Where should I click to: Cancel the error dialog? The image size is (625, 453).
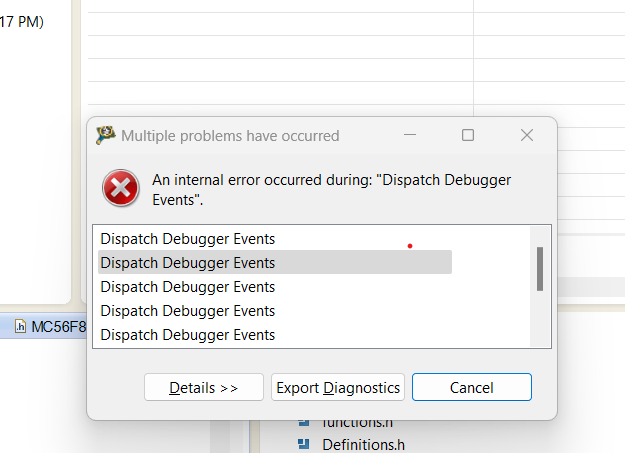pos(471,388)
